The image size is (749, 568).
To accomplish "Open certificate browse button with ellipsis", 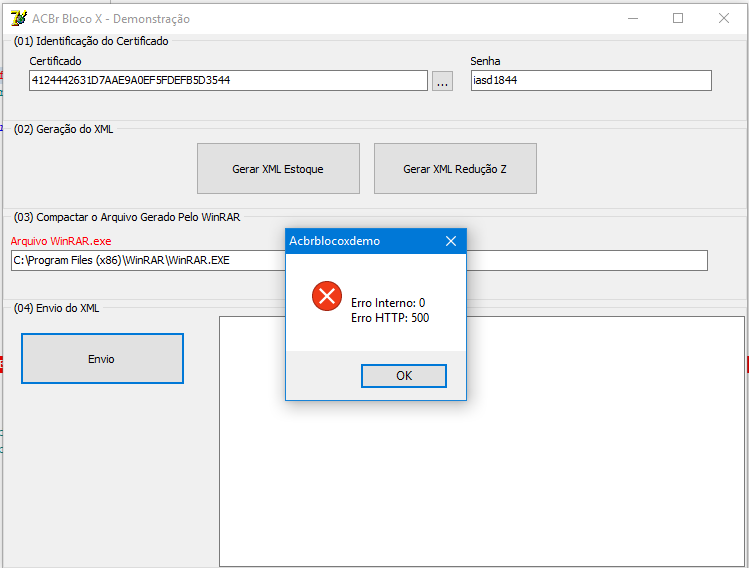I will [442, 81].
